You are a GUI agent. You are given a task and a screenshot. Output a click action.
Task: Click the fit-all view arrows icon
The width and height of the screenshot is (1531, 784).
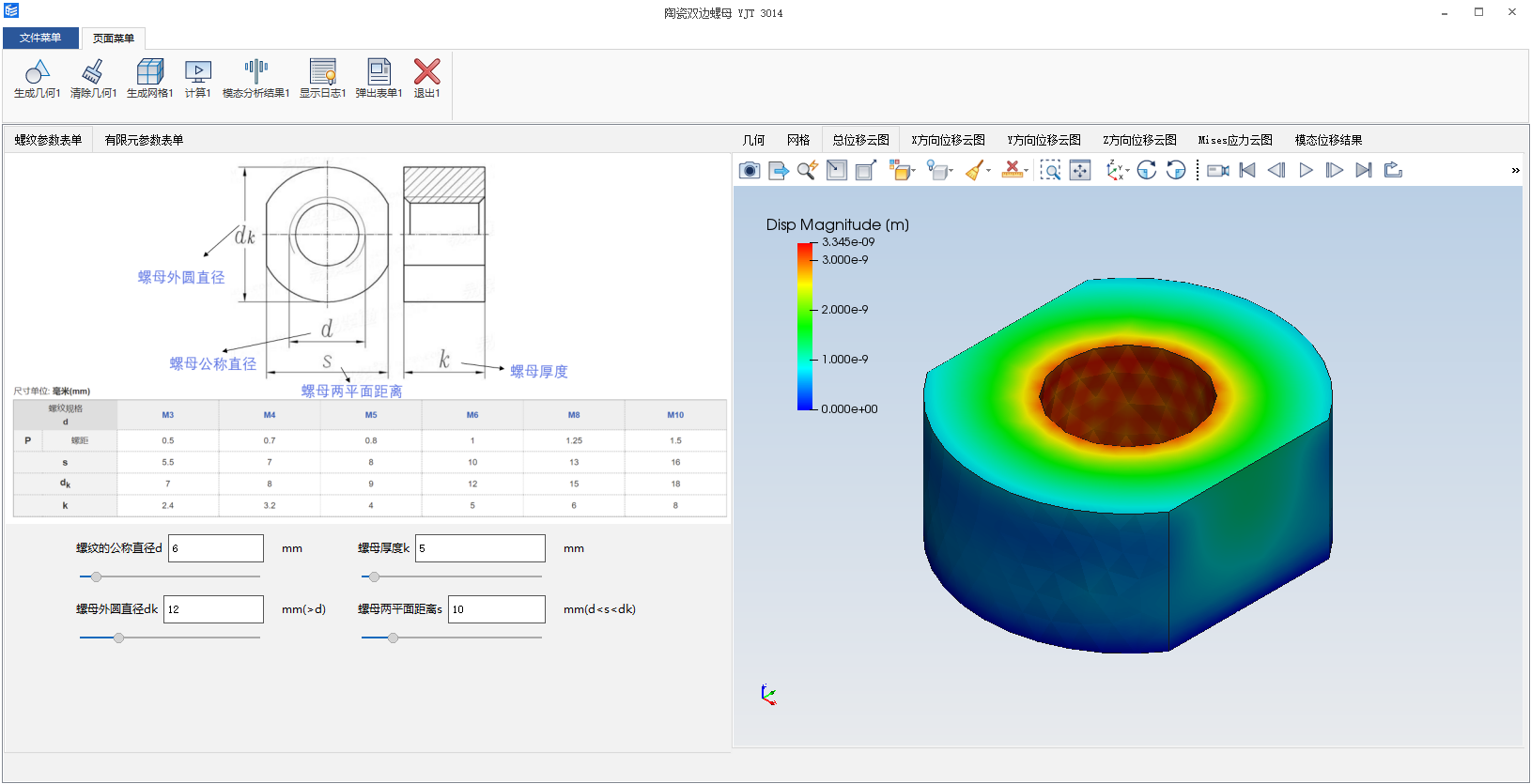(1080, 170)
